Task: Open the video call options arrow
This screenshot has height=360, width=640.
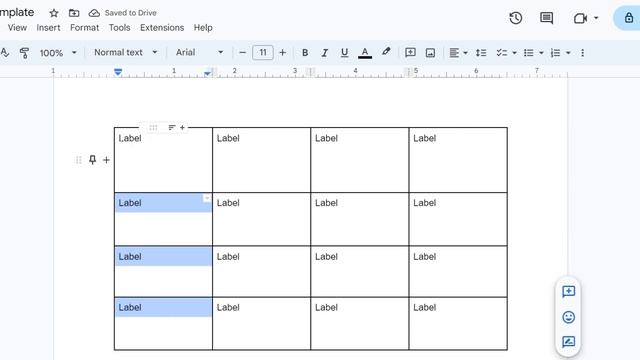Action: 596,18
